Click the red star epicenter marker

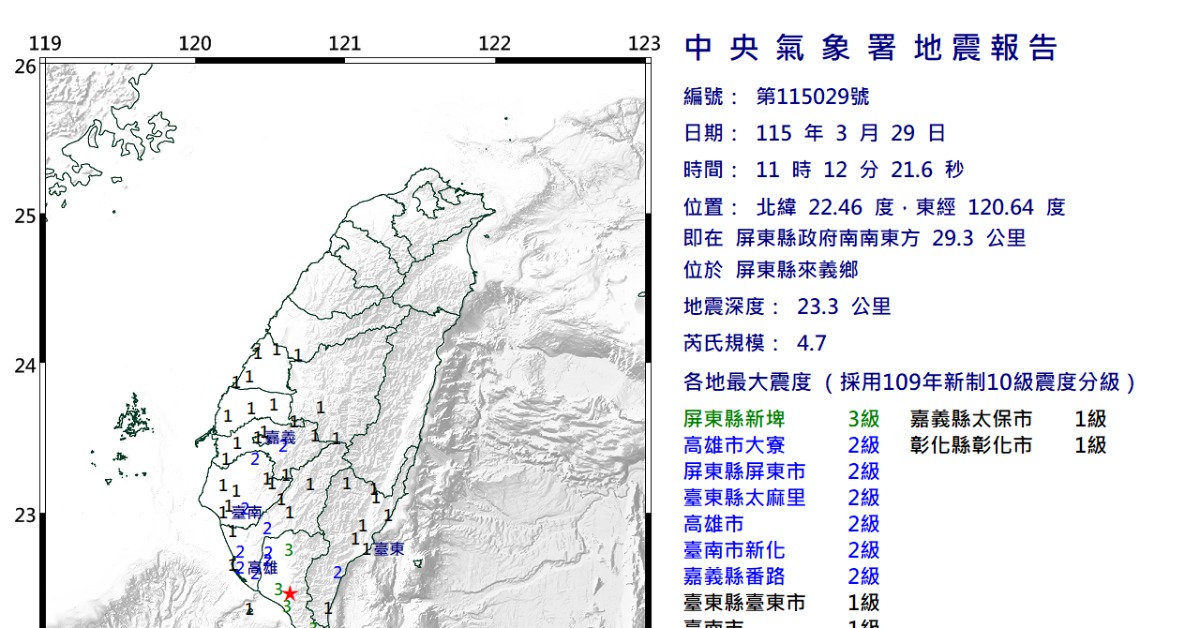290,593
